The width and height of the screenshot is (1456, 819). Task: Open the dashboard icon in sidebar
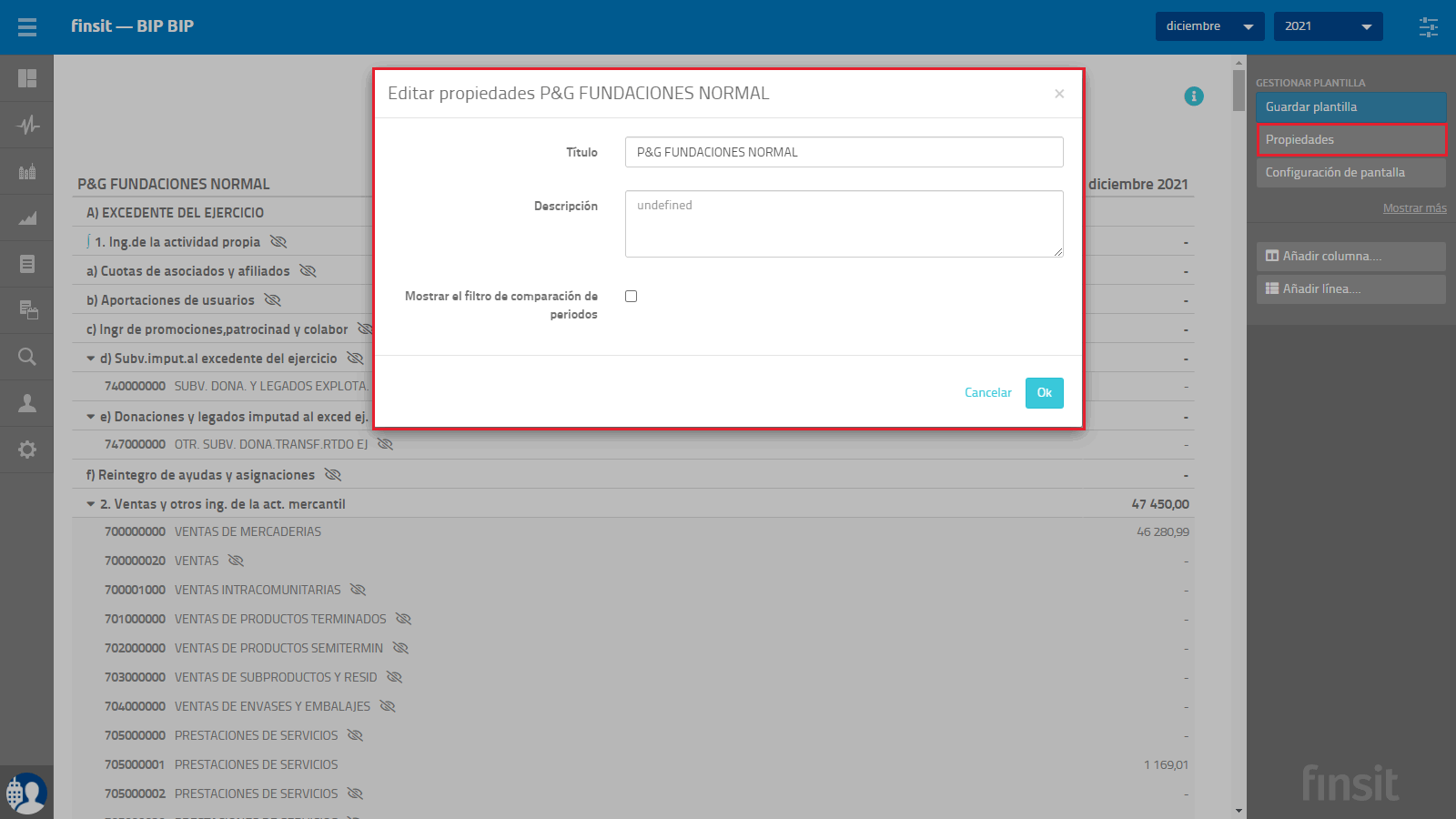[27, 78]
